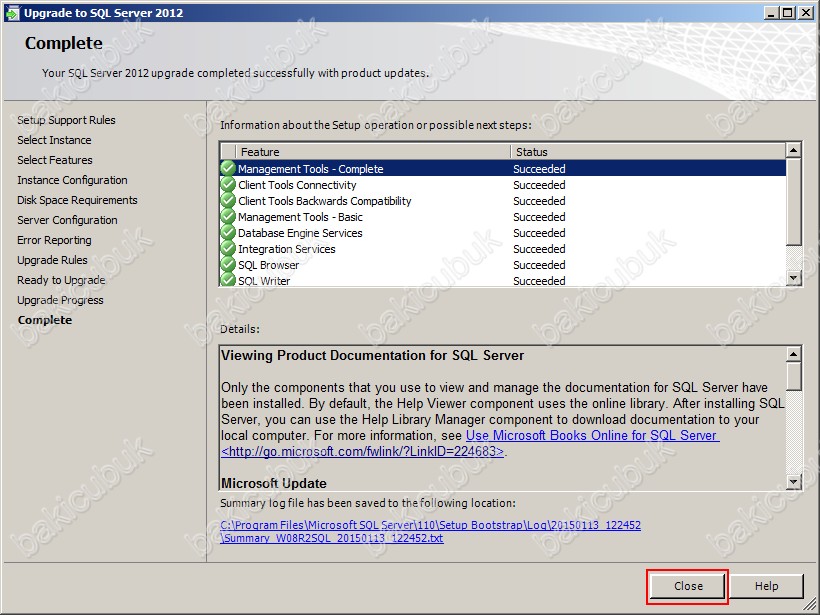Select the Management Tools - Basic row
The width and height of the screenshot is (820, 615).
click(503, 217)
